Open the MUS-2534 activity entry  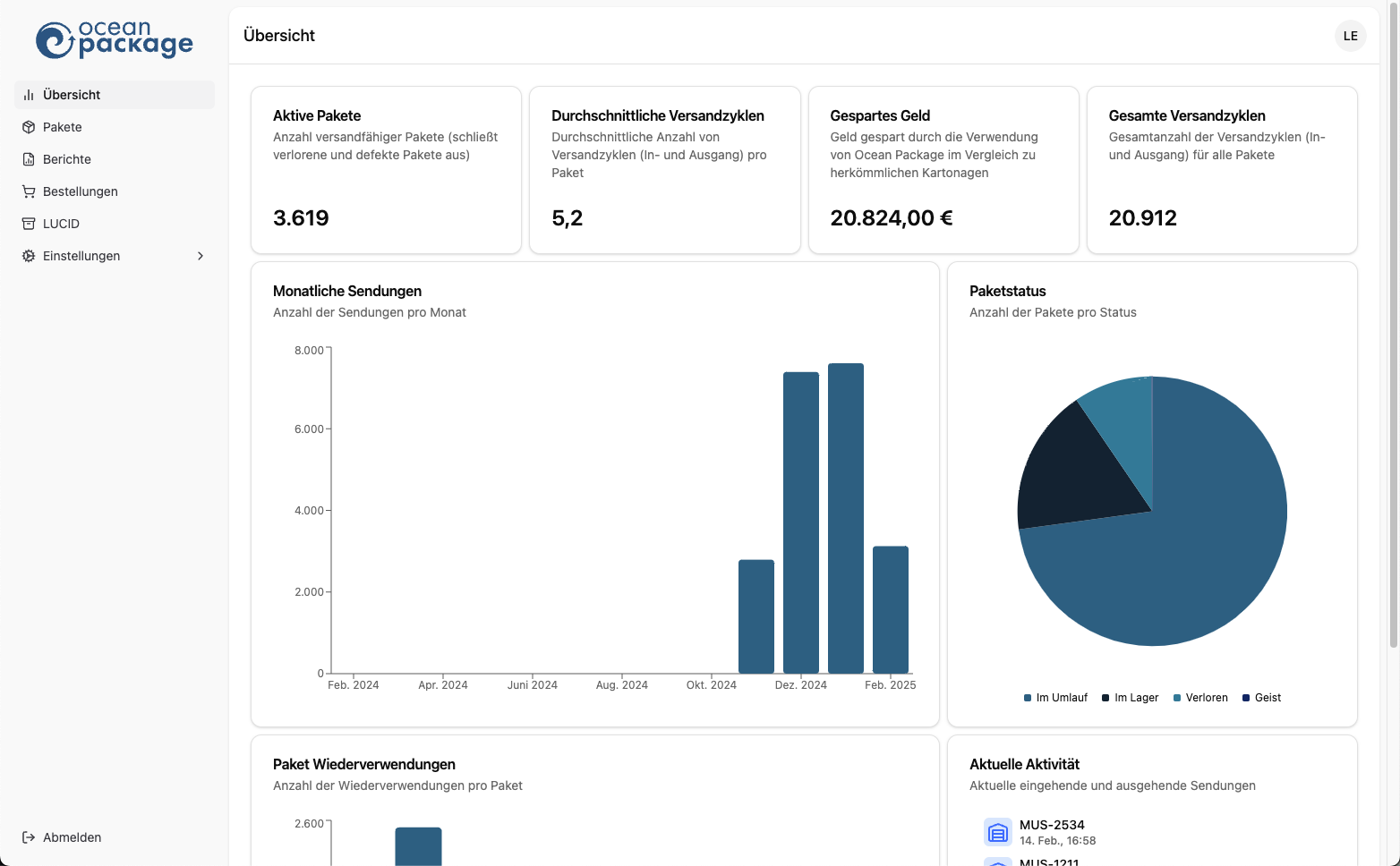(1052, 825)
